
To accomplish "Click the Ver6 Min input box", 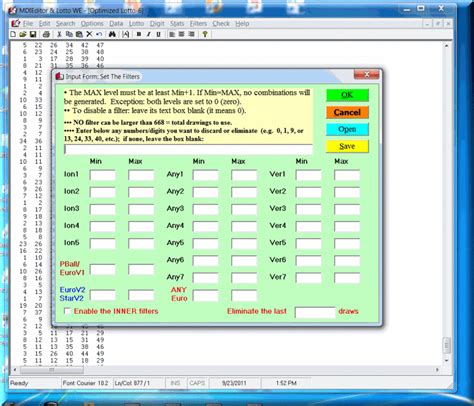I will click(308, 261).
